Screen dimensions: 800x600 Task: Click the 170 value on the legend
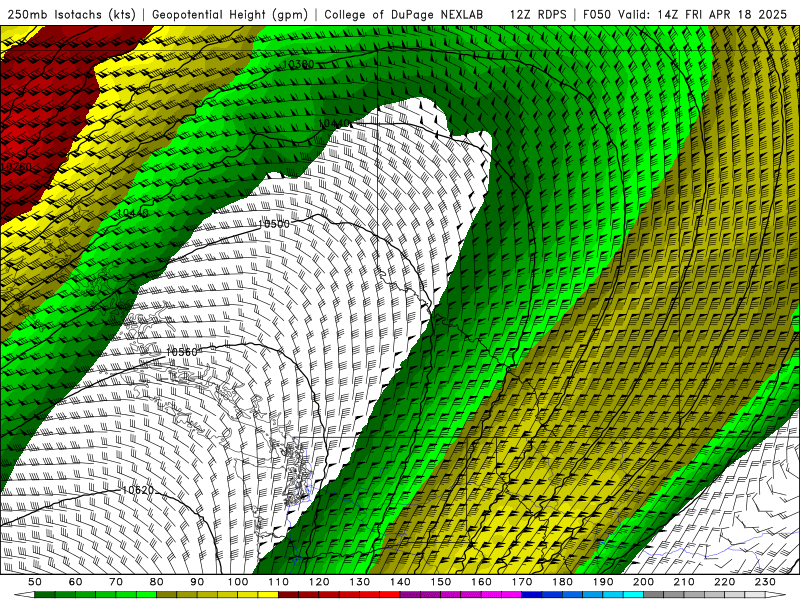[522, 582]
